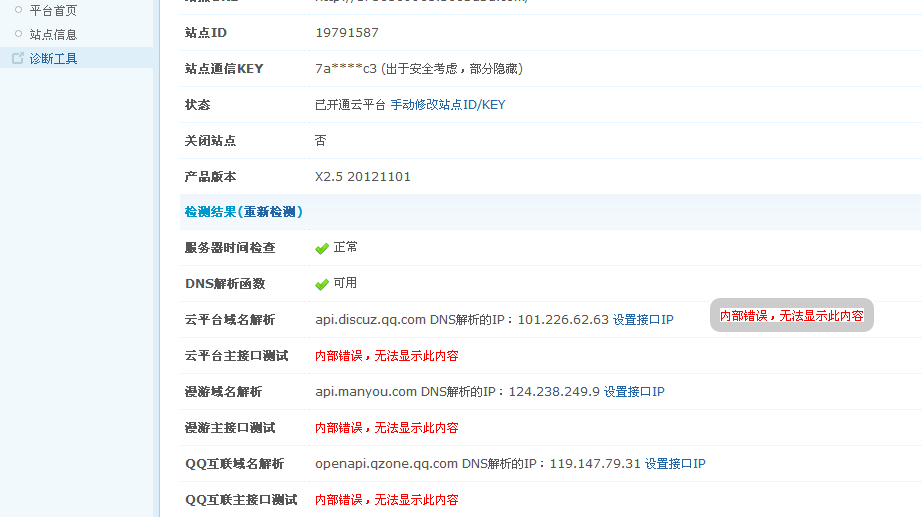Image resolution: width=921 pixels, height=517 pixels.
Task: Click the 服务器时间检查 label
Action: (230, 248)
